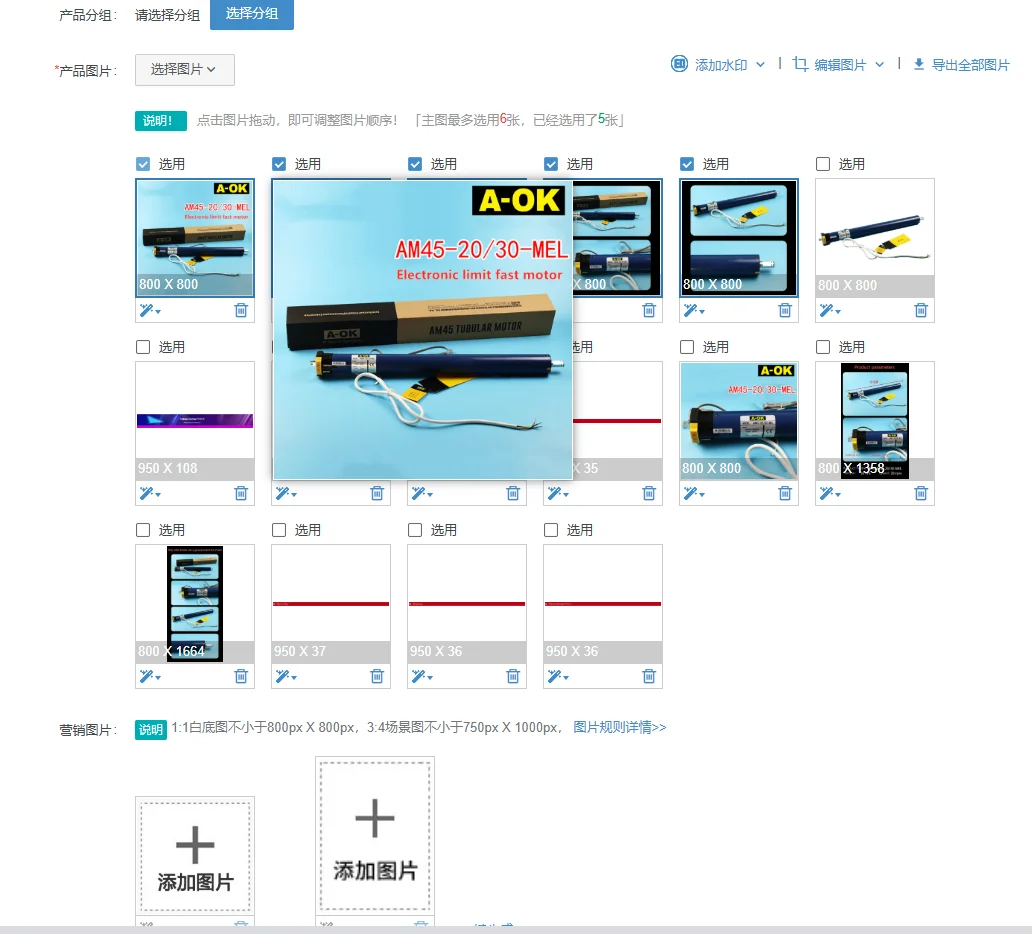Viewport: 1032px width, 934px height.
Task: Open edit wand dropdown under X 35 banner
Action: [x=557, y=493]
